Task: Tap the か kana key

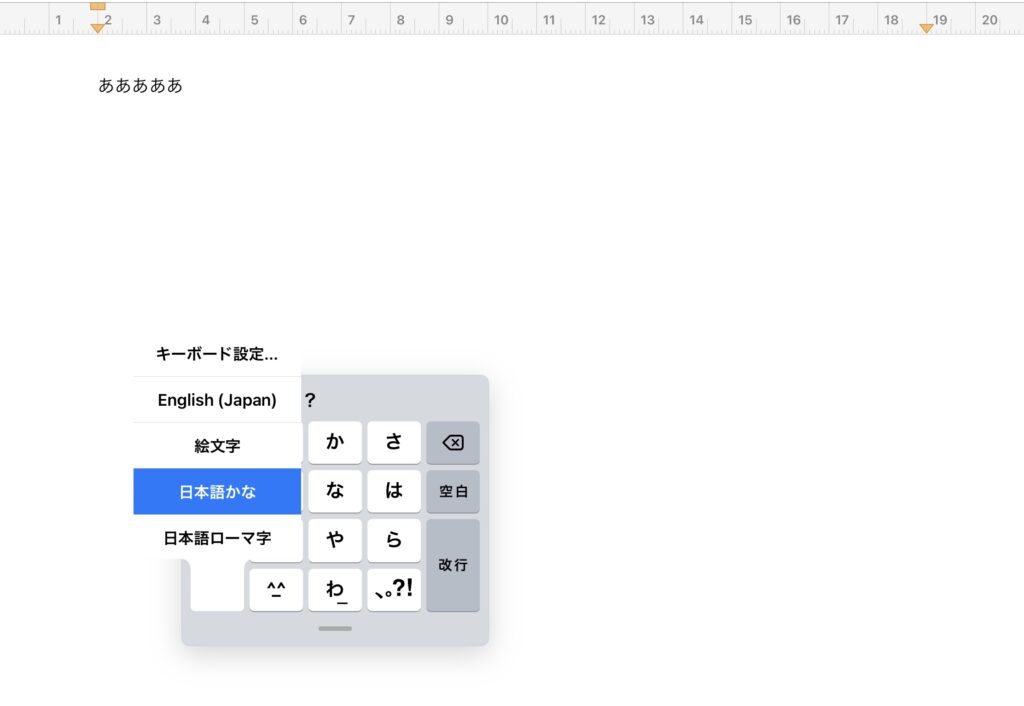Action: [335, 442]
